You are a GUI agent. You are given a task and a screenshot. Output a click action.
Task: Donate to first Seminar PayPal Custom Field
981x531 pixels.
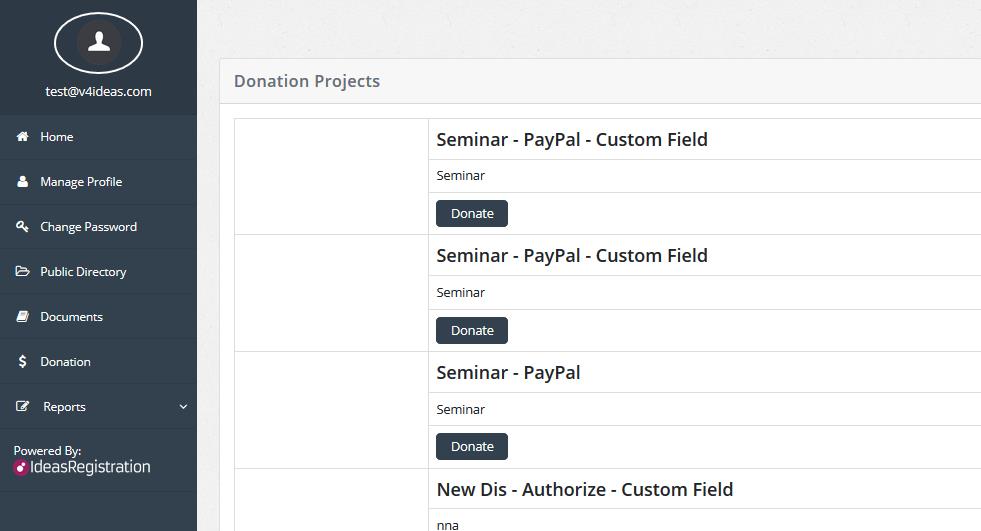(472, 214)
